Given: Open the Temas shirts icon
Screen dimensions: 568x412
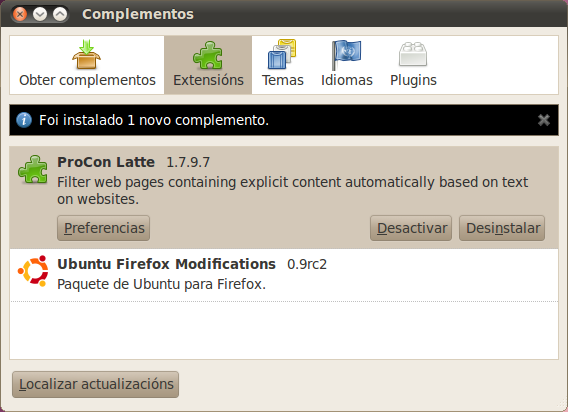Looking at the screenshot, I should [x=282, y=54].
